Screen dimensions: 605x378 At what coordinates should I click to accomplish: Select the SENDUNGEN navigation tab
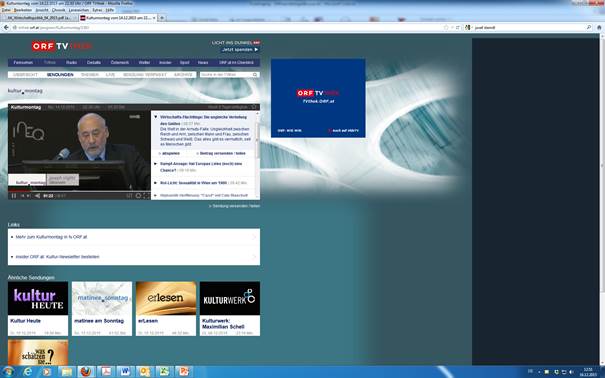(x=60, y=75)
